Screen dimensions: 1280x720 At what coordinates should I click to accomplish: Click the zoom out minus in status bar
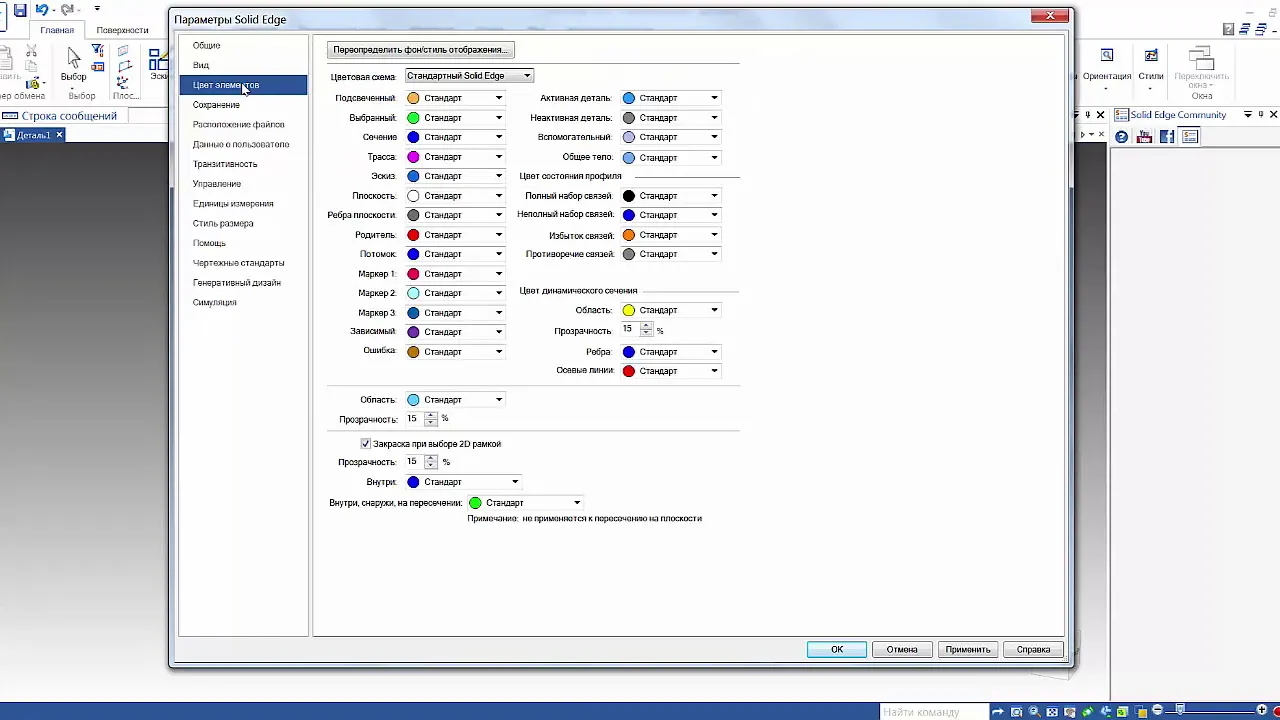(1158, 711)
